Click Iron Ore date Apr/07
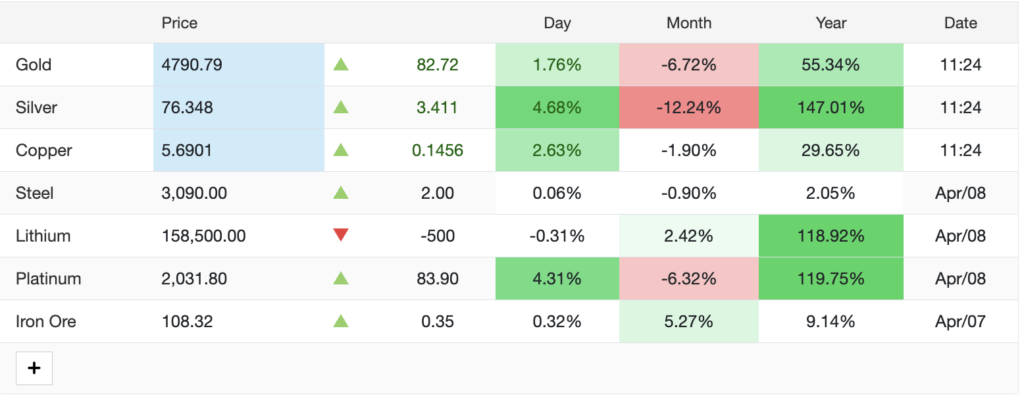The height and width of the screenshot is (395, 1024). 961,321
